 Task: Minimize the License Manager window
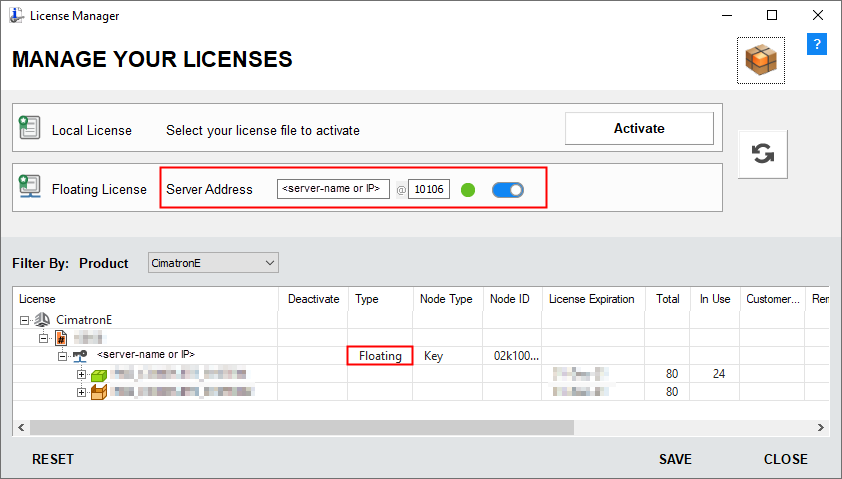tap(727, 15)
